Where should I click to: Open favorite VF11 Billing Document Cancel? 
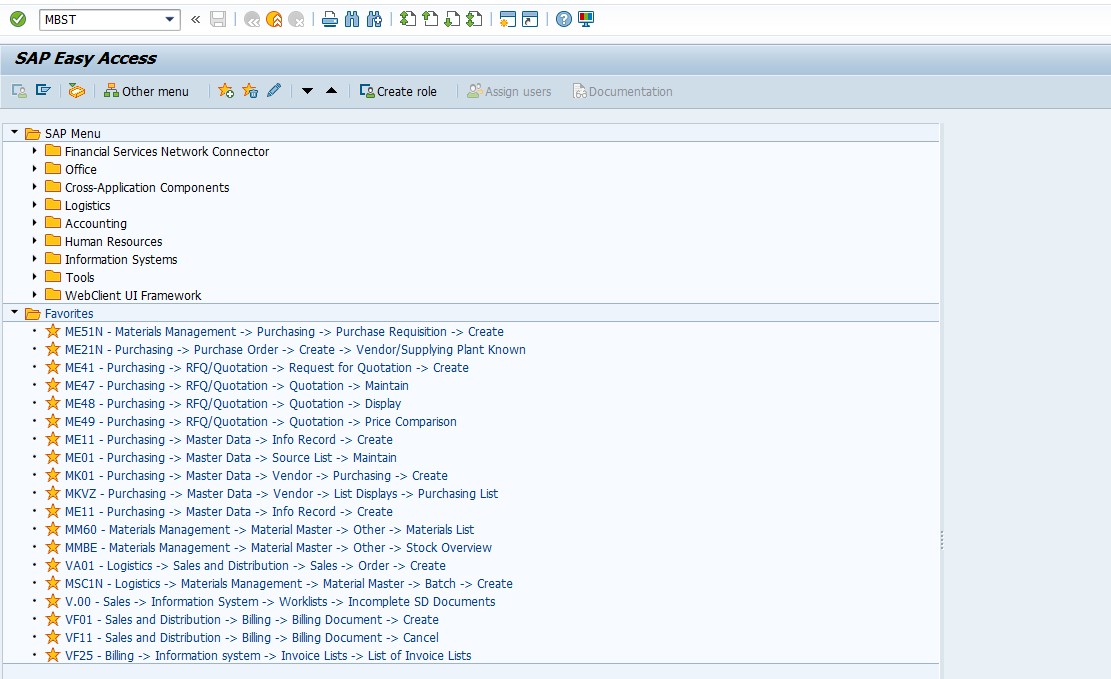click(x=252, y=638)
